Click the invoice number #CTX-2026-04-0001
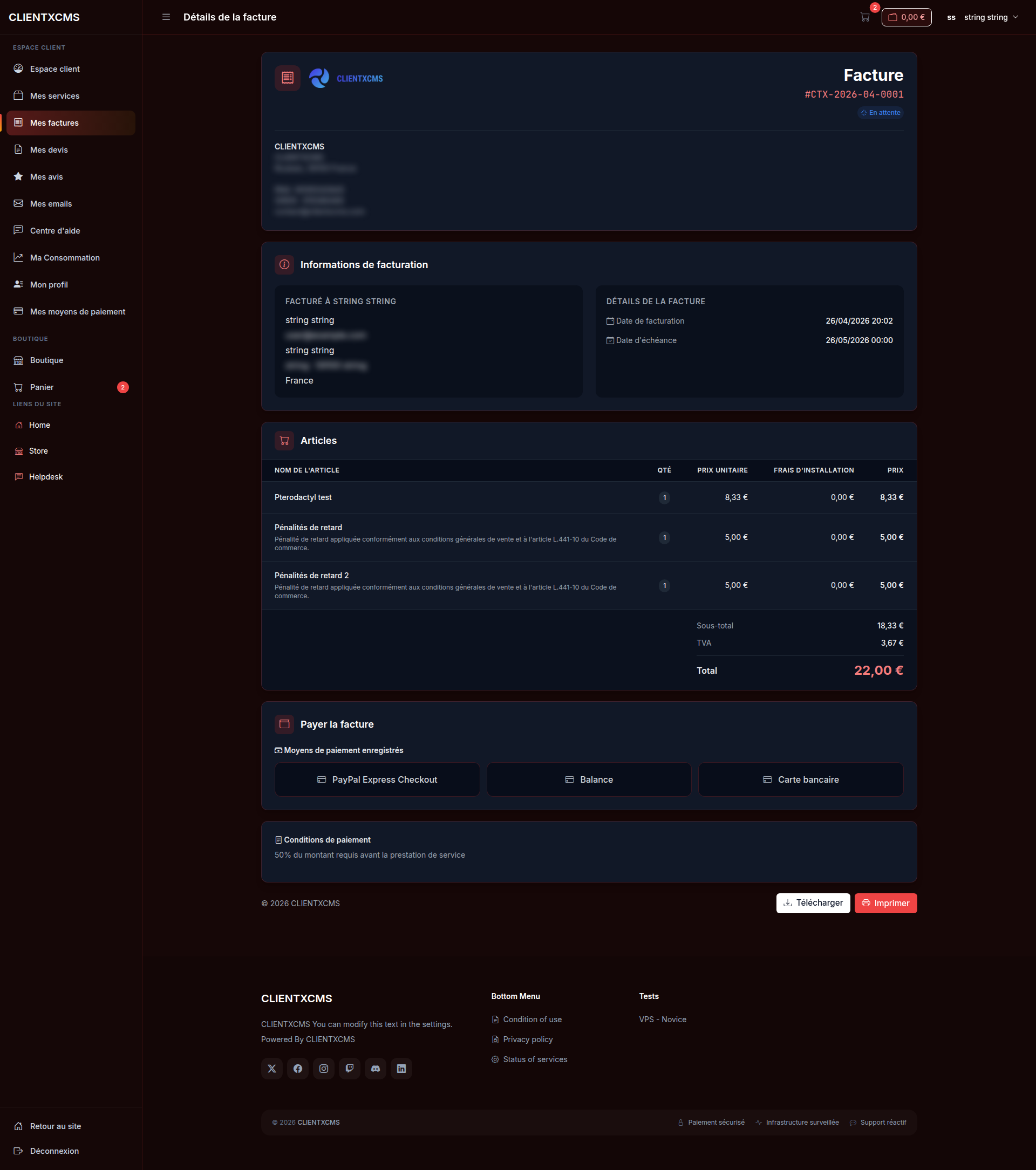This screenshot has width=1036, height=1170. pos(854,94)
